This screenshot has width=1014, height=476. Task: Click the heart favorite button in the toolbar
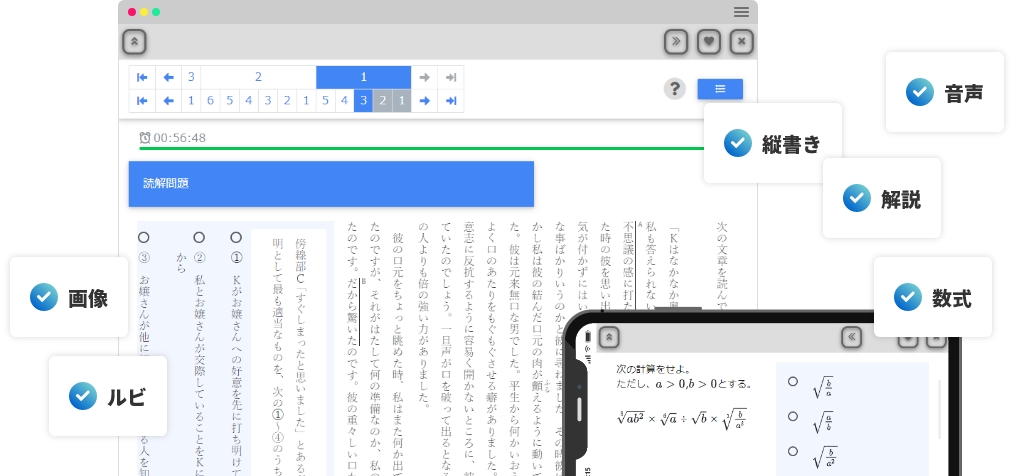708,42
